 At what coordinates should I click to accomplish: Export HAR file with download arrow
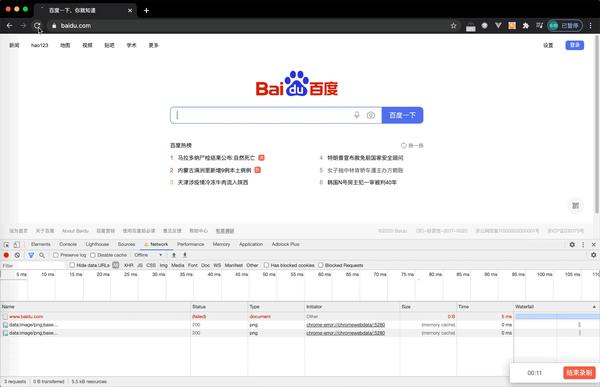(184, 255)
